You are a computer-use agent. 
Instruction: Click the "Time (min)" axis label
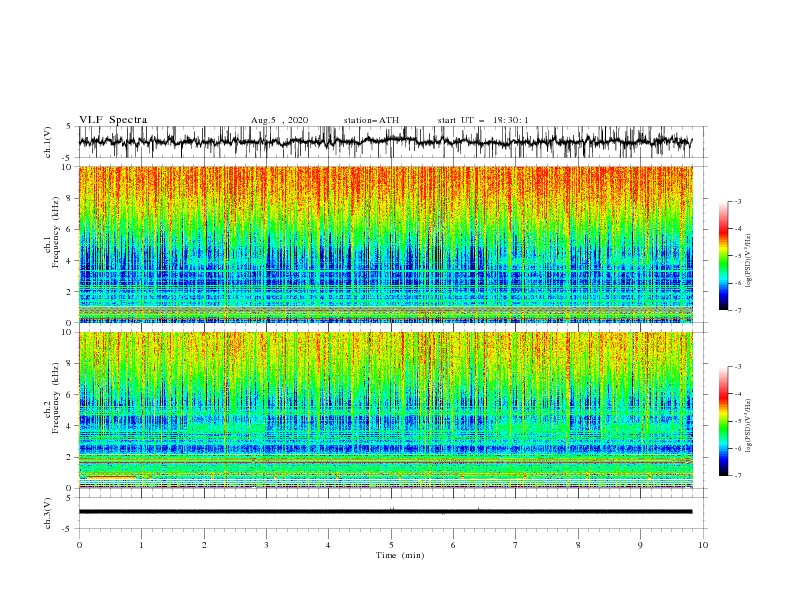[400, 555]
